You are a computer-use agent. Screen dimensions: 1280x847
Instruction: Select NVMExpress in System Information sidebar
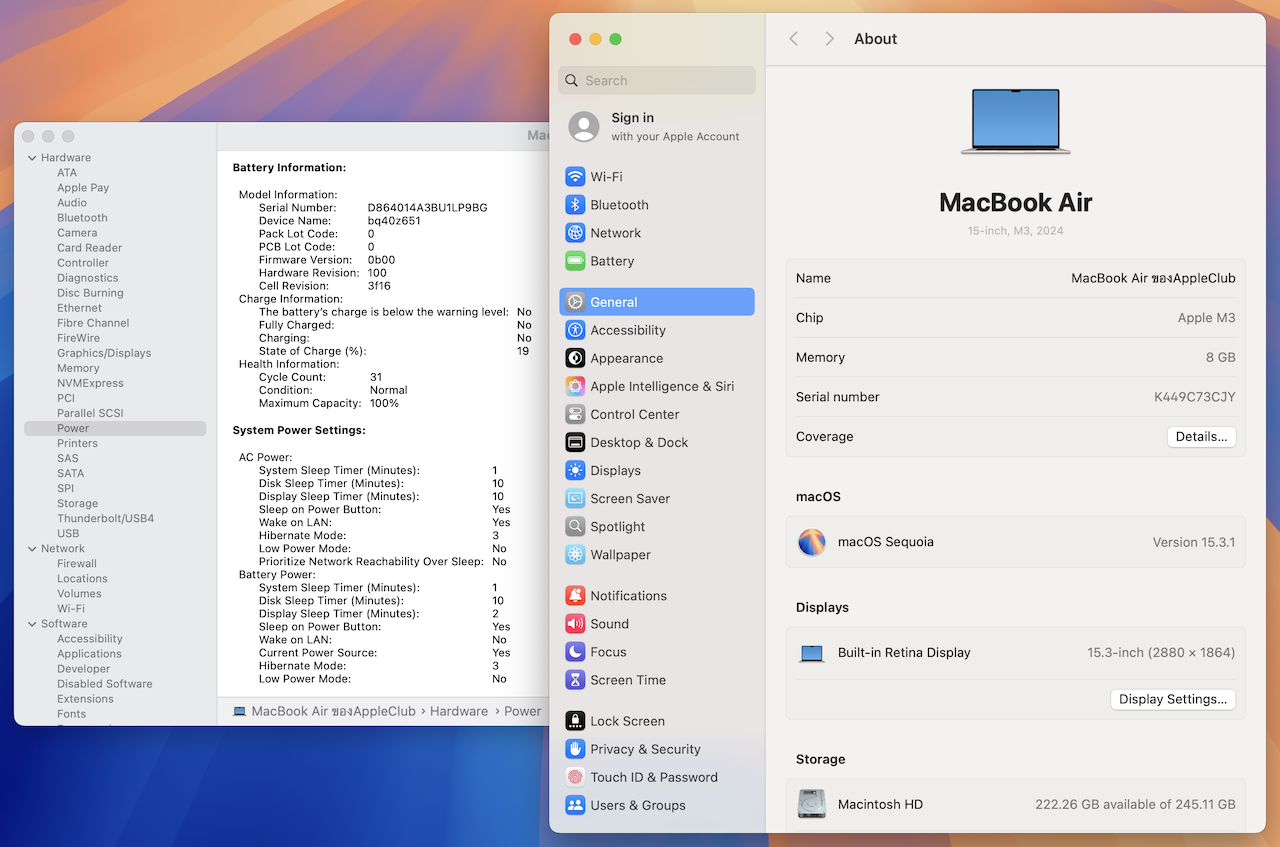pos(90,383)
